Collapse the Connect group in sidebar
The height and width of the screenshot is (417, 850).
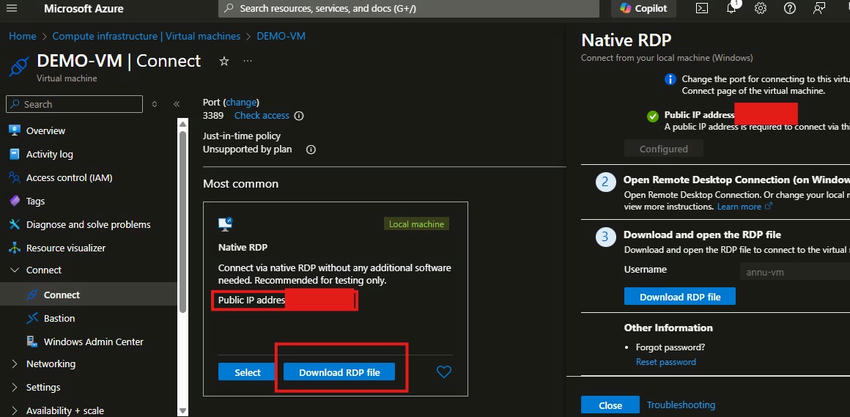click(15, 270)
